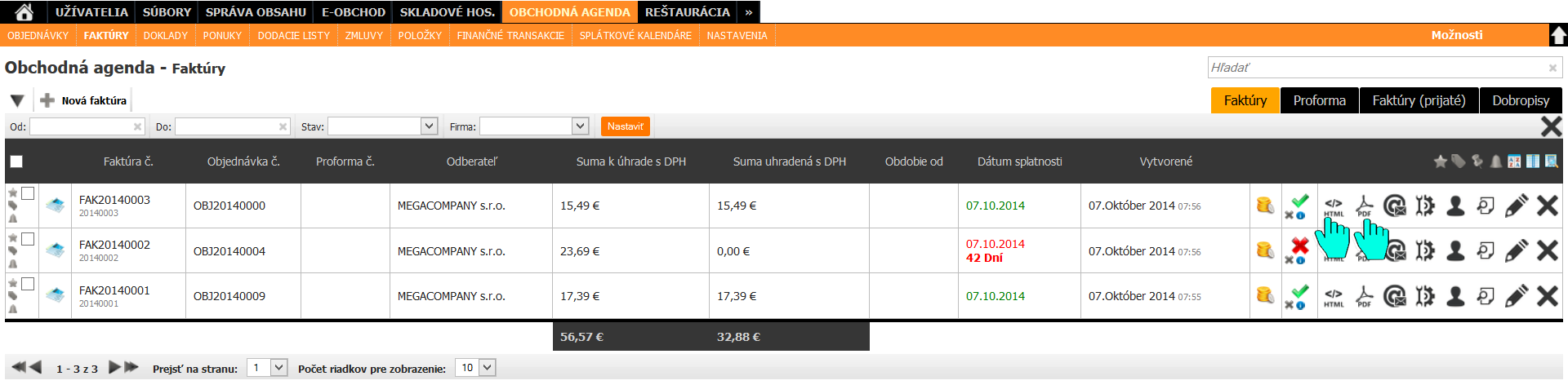This screenshot has height=385, width=1568.
Task: Open PDF export for invoice FAK20140003
Action: [x=1364, y=206]
